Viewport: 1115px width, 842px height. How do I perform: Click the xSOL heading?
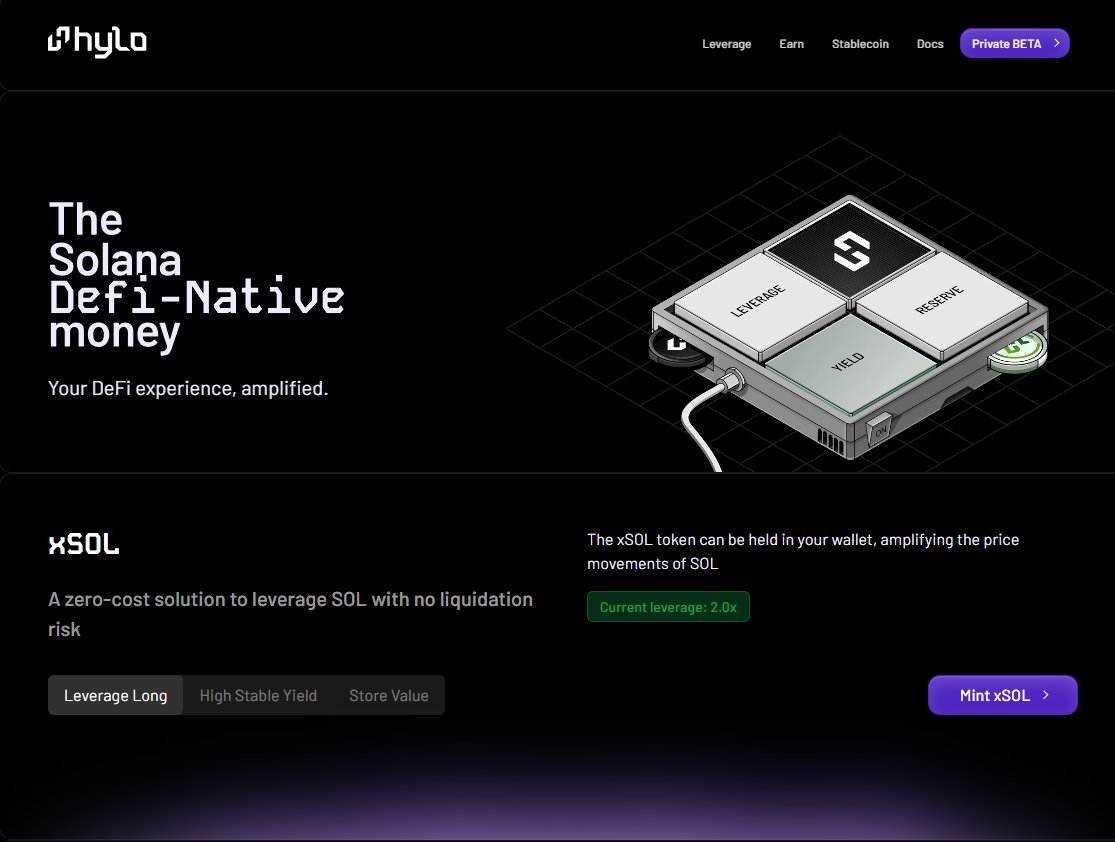pos(84,544)
